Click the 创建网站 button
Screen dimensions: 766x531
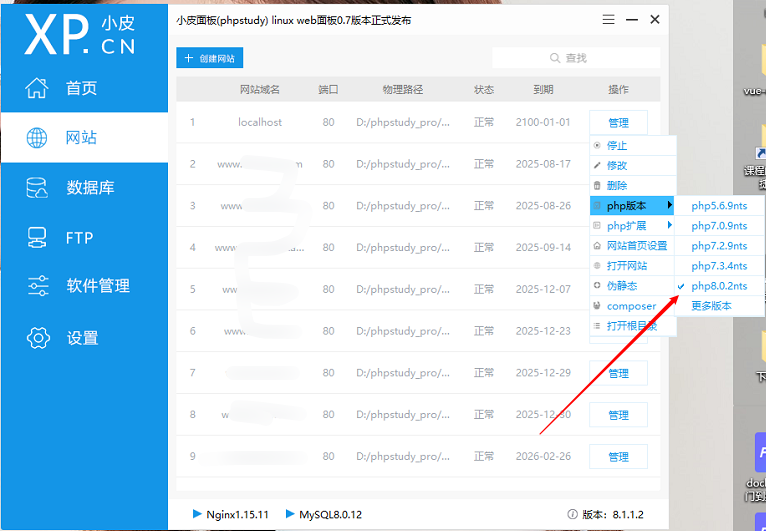tap(210, 58)
